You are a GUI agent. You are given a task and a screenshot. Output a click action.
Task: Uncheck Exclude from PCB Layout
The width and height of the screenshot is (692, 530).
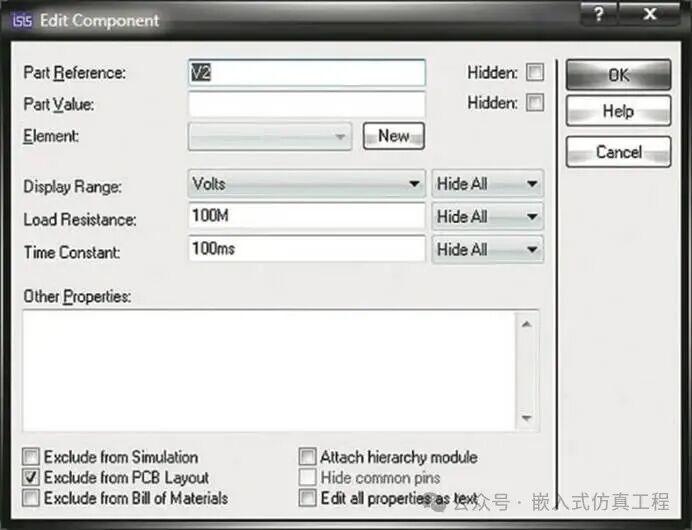(x=31, y=477)
